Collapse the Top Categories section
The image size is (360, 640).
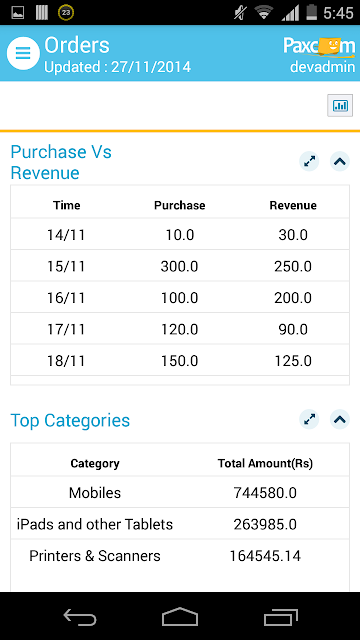340,419
